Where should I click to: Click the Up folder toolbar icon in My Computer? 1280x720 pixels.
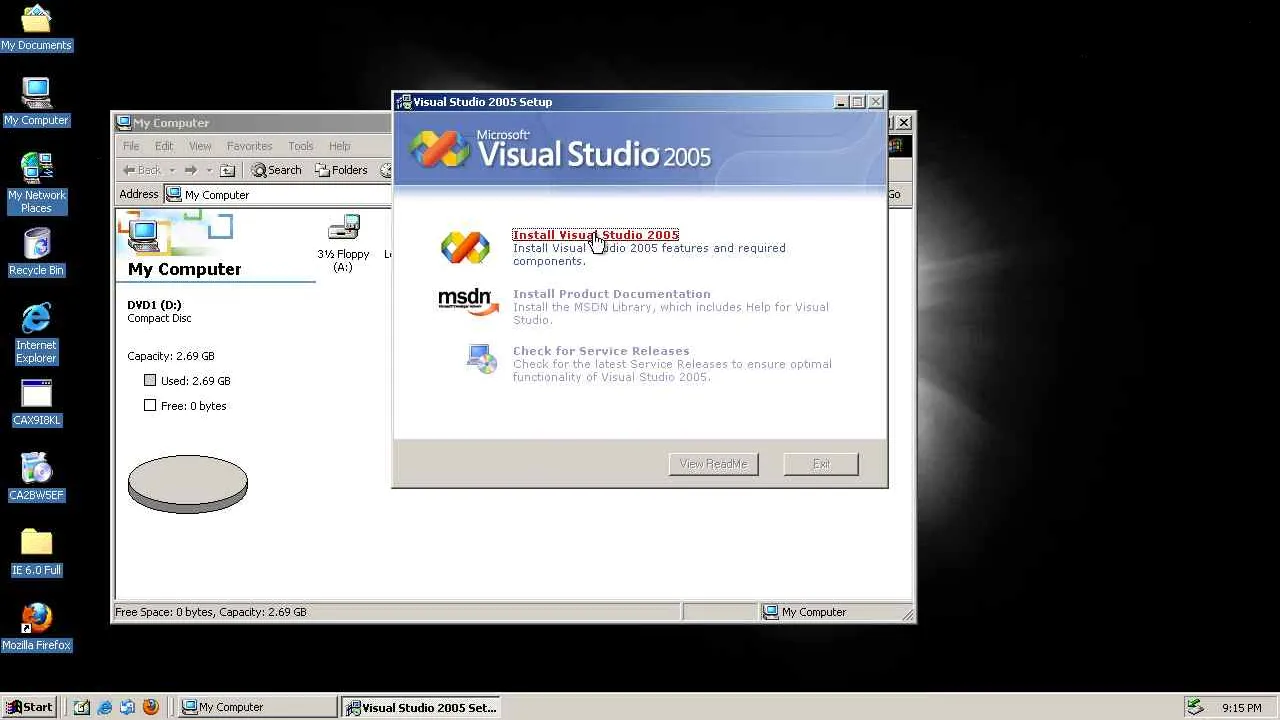point(227,170)
